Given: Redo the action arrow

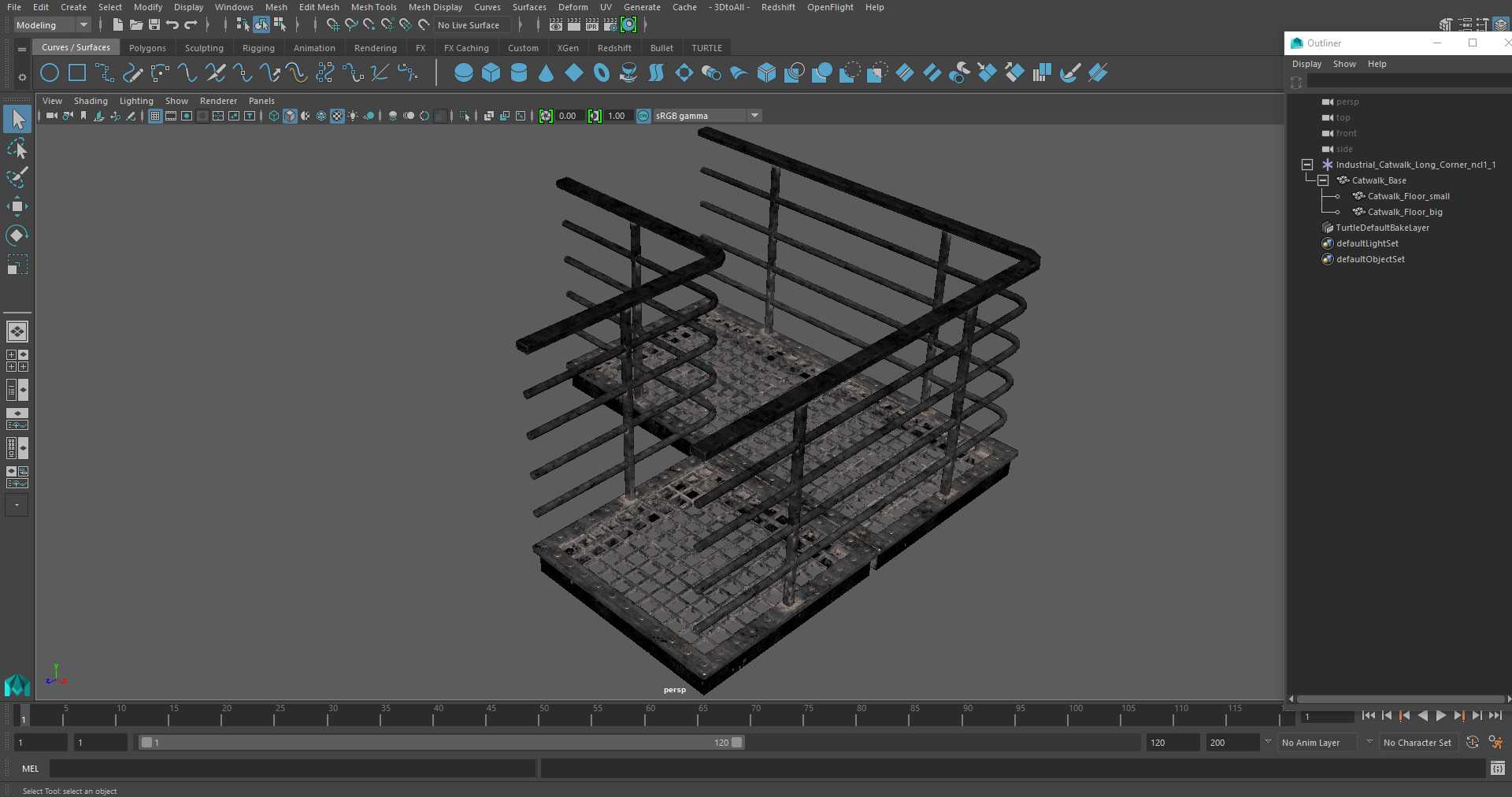Looking at the screenshot, I should [x=191, y=25].
